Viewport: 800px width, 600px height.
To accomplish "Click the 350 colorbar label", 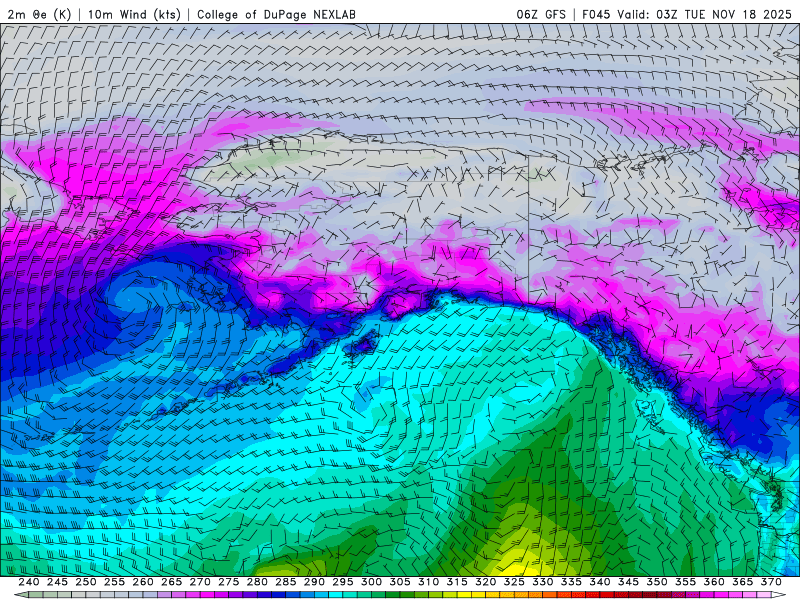I will click(657, 582).
